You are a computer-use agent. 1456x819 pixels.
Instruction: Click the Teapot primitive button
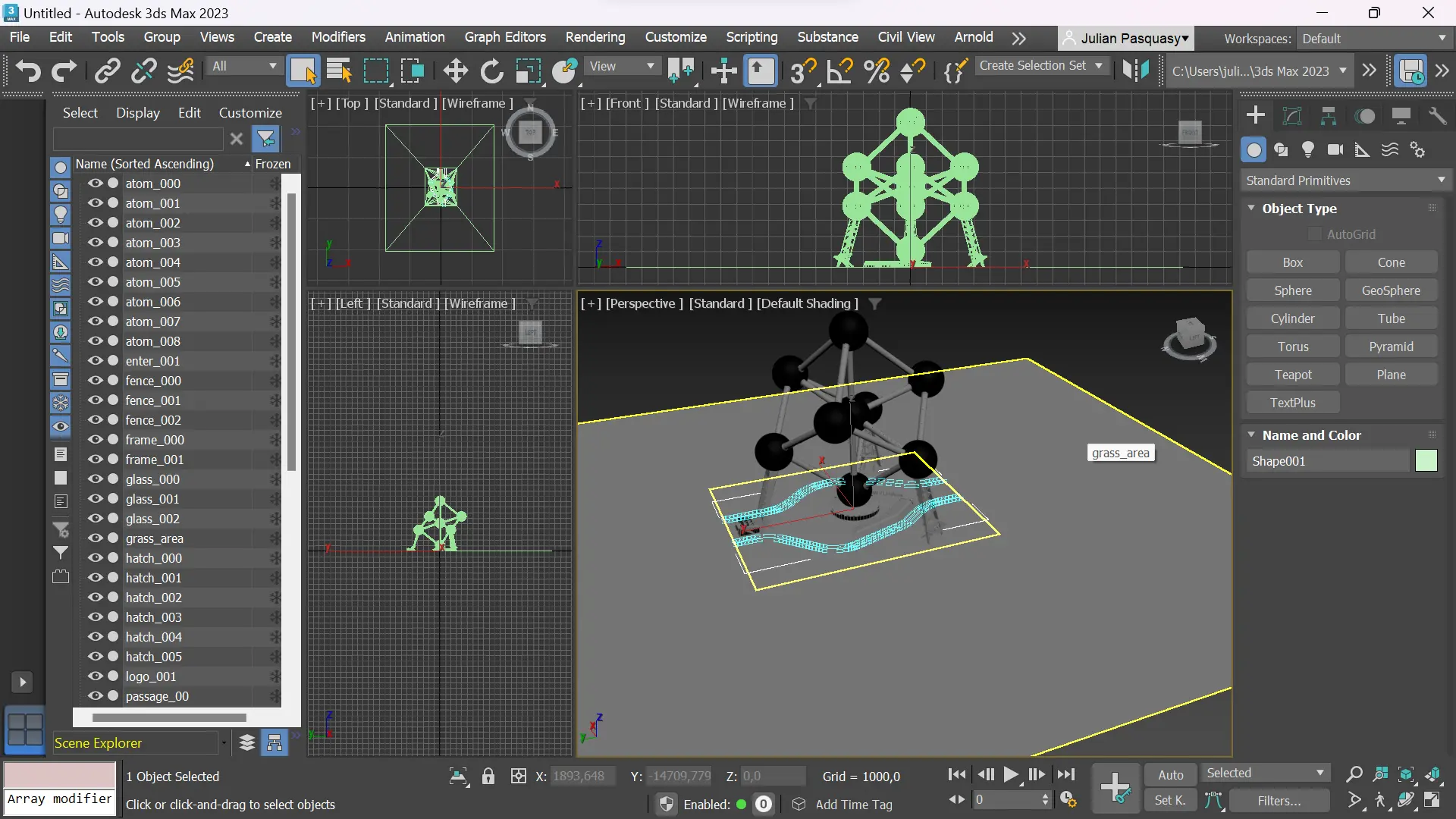pos(1293,375)
